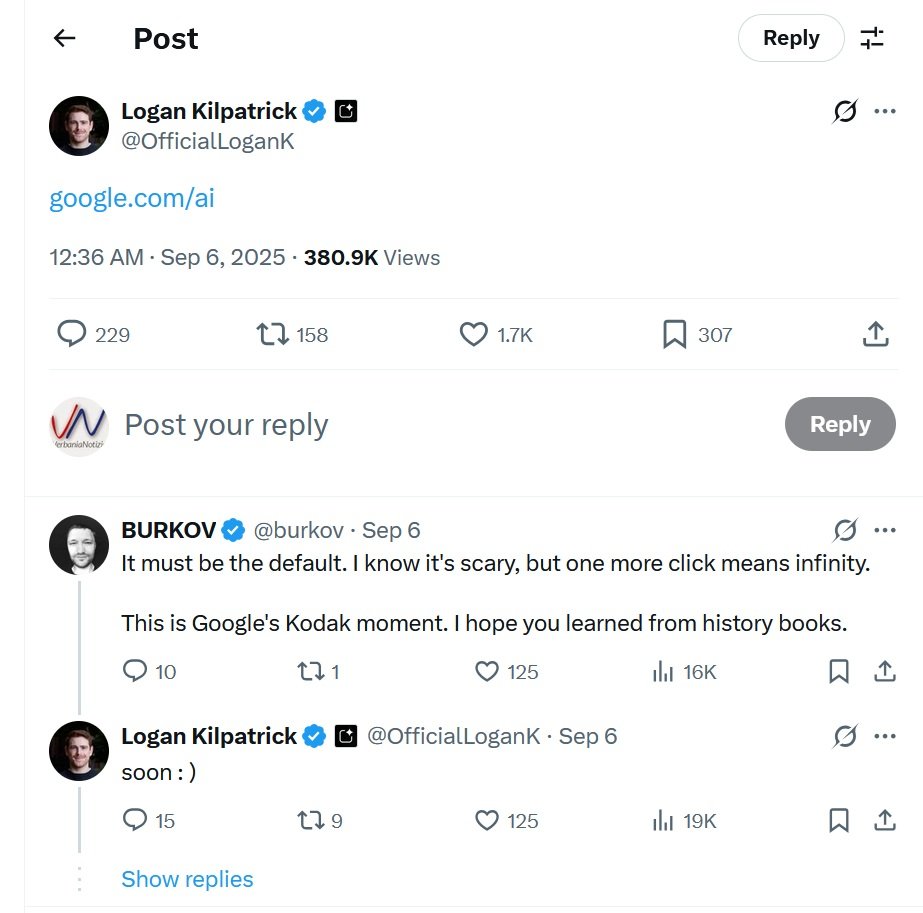This screenshot has width=923, height=913.
Task: Share the main post
Action: coord(875,334)
